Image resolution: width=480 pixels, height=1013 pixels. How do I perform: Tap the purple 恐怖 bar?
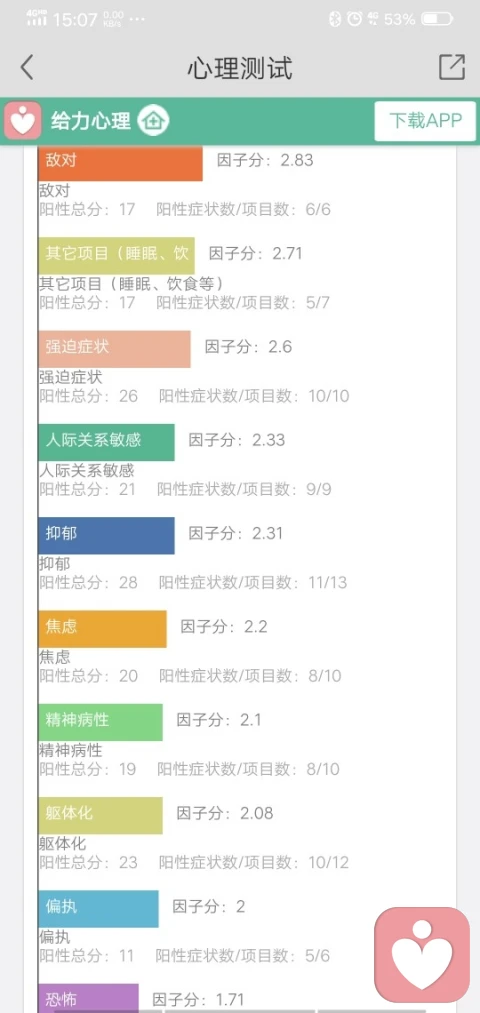coord(89,998)
